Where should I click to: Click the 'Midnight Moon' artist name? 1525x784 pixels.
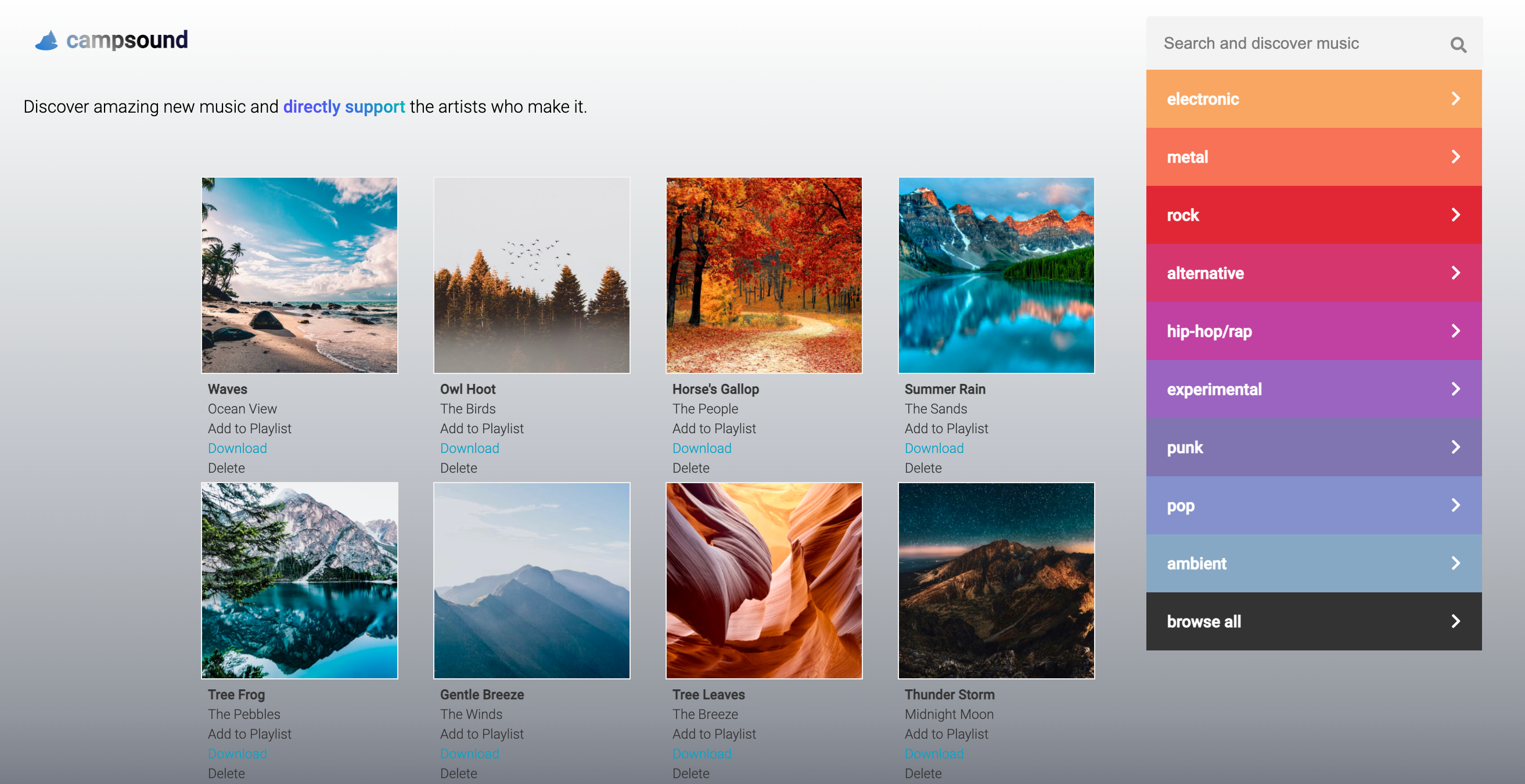(949, 714)
